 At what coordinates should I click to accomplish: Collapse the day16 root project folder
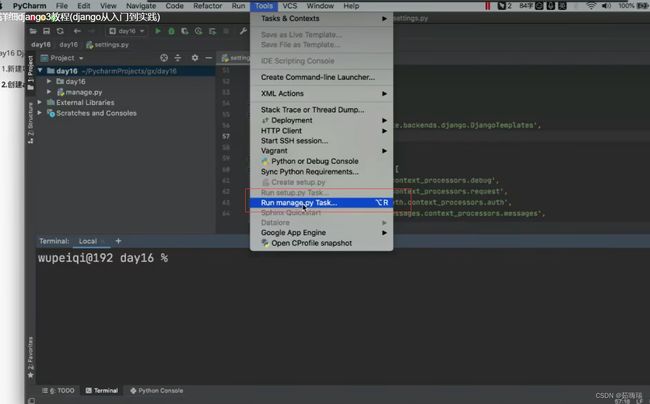click(x=40, y=71)
